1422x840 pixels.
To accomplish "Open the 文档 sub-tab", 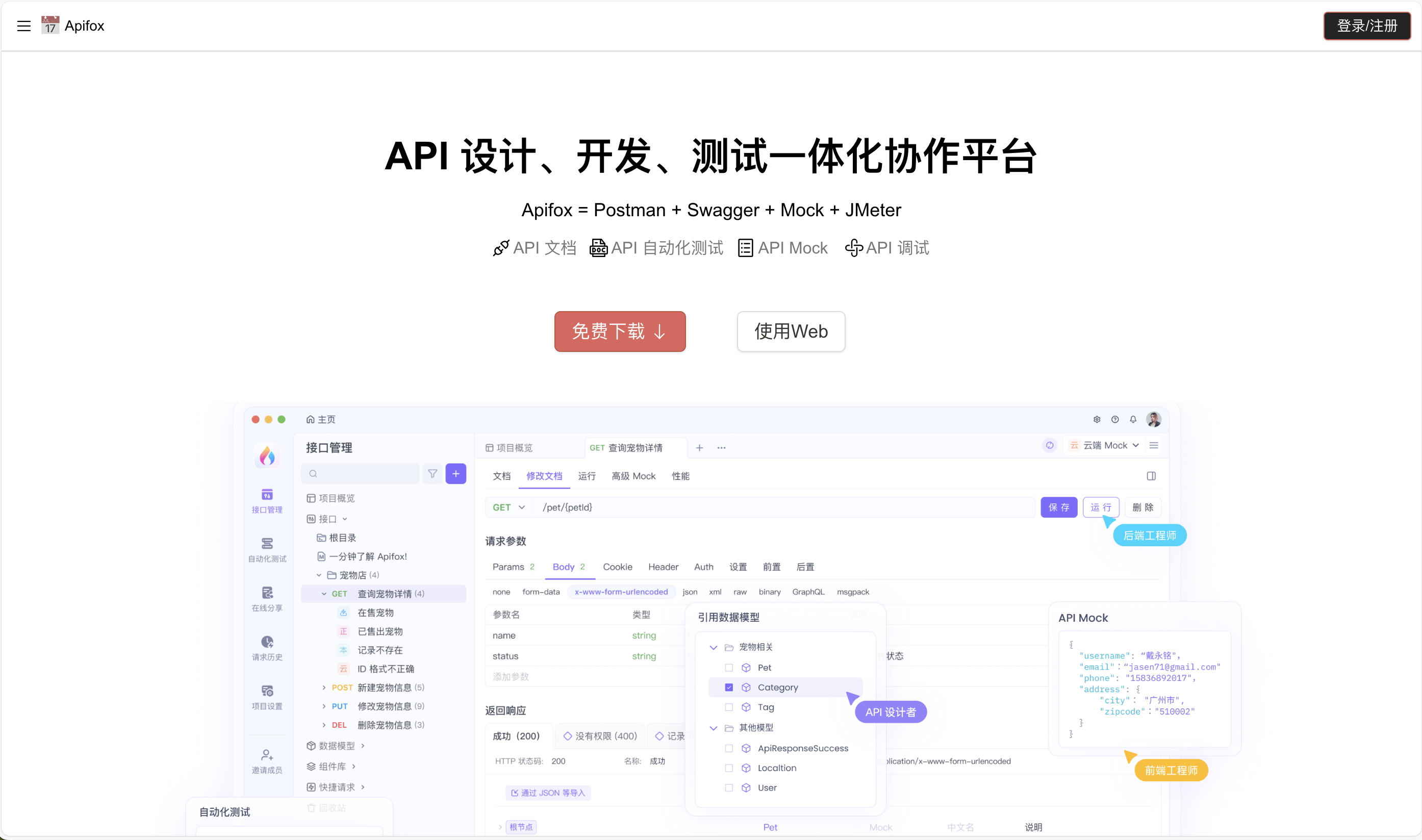I will coord(501,476).
